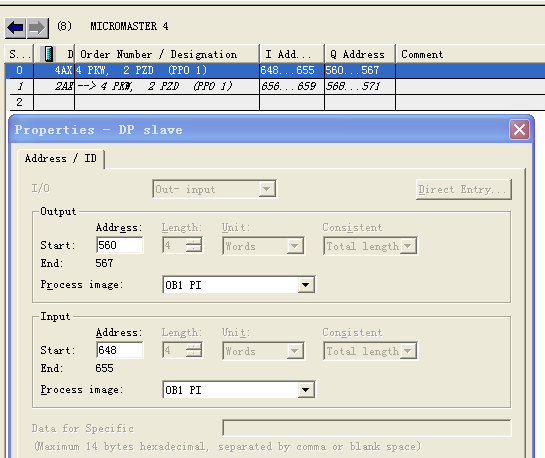Open the Address / ID tab
The image size is (545, 458).
pos(61,158)
